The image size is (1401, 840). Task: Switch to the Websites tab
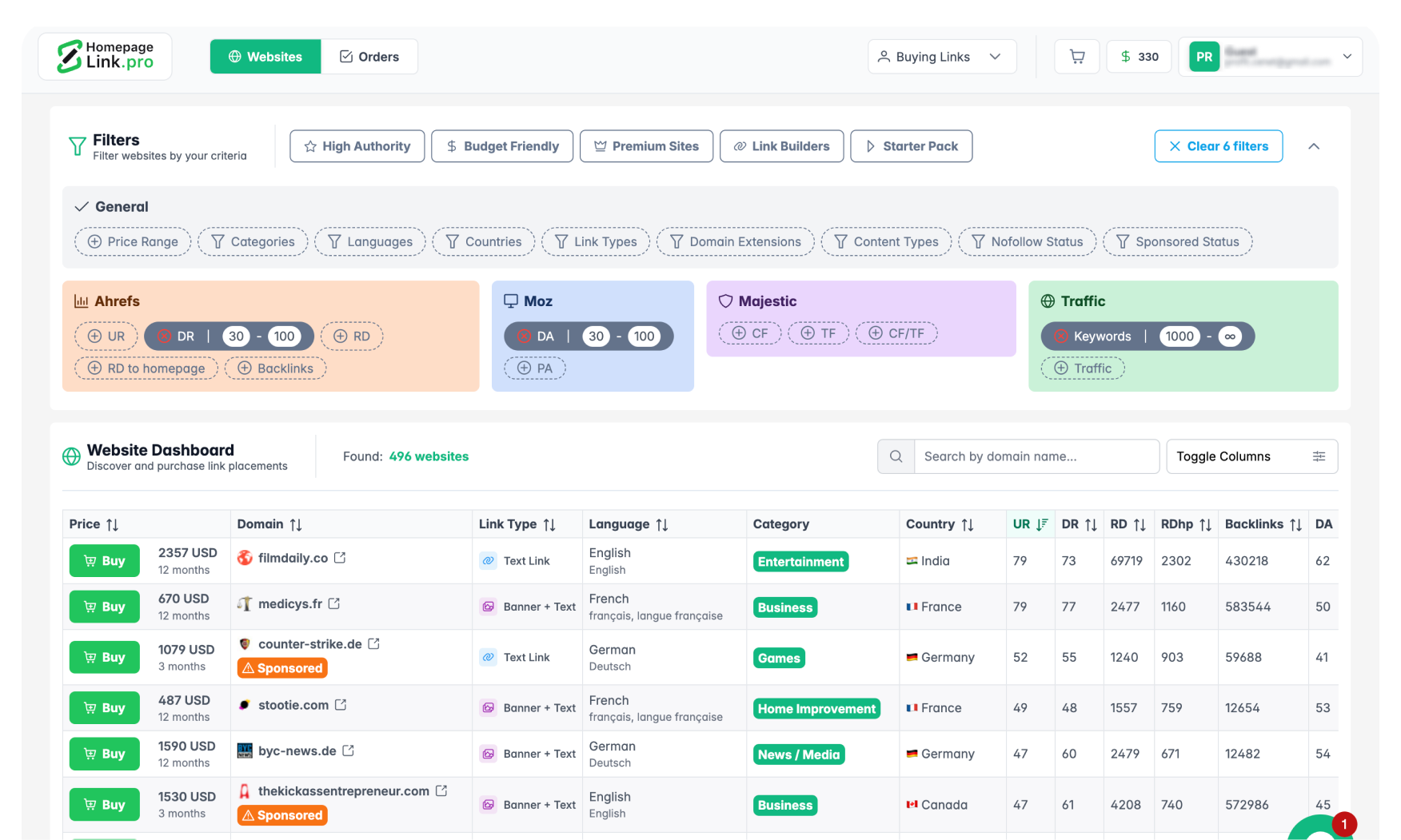point(265,57)
